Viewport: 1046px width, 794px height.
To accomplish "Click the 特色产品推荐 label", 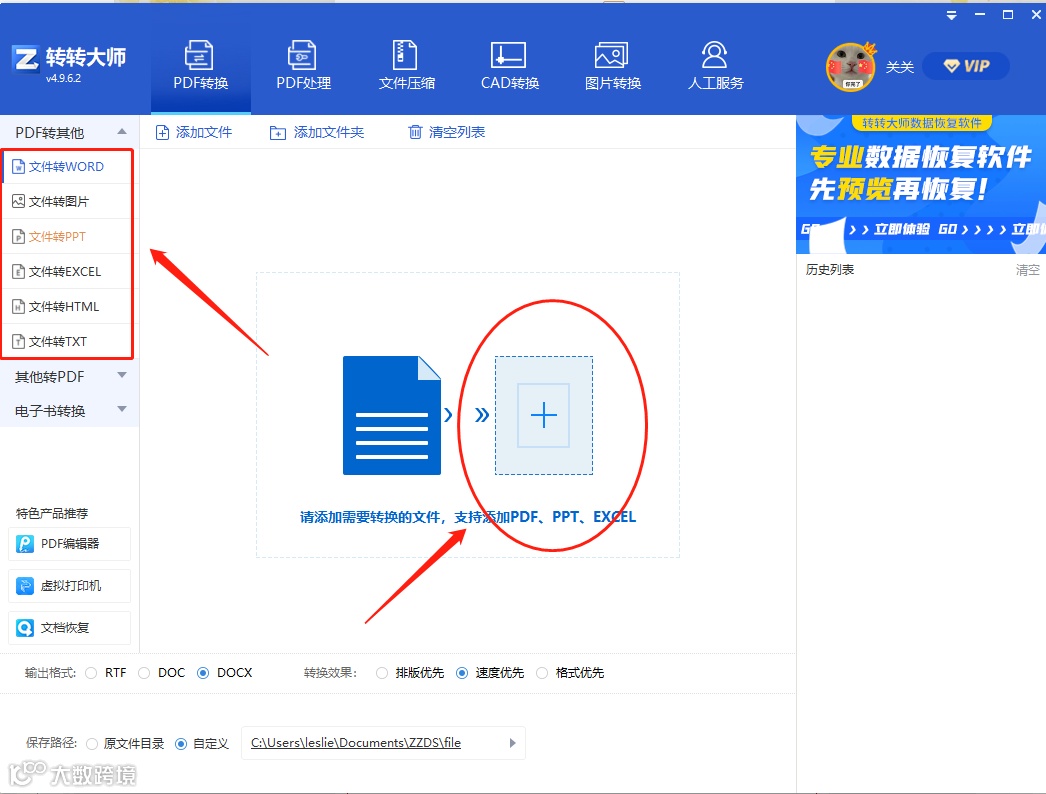I will [x=52, y=513].
